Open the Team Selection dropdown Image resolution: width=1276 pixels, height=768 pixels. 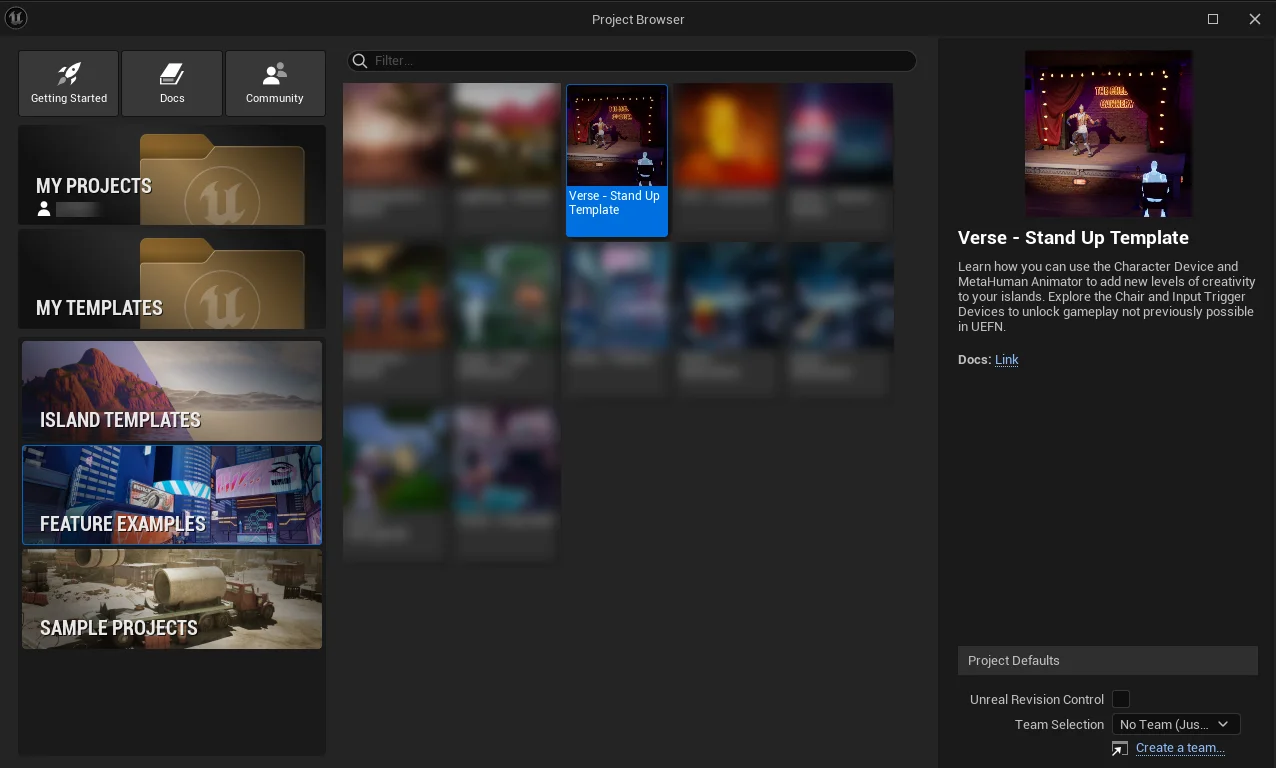pos(1176,724)
